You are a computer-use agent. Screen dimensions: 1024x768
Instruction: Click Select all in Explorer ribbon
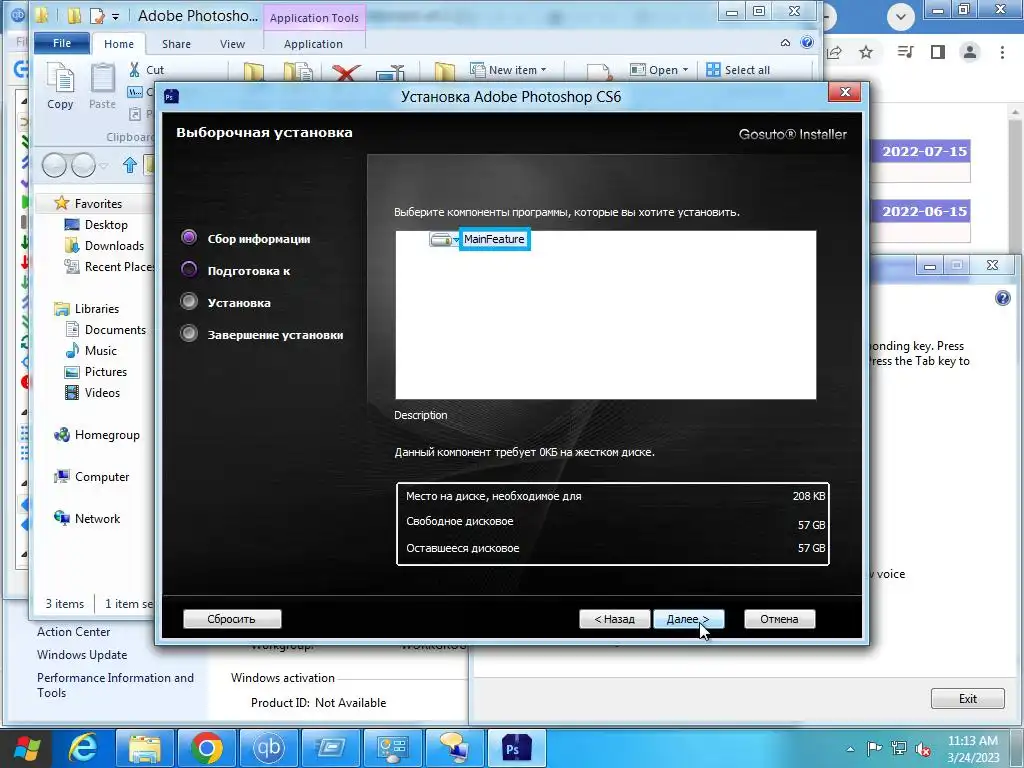pos(739,70)
